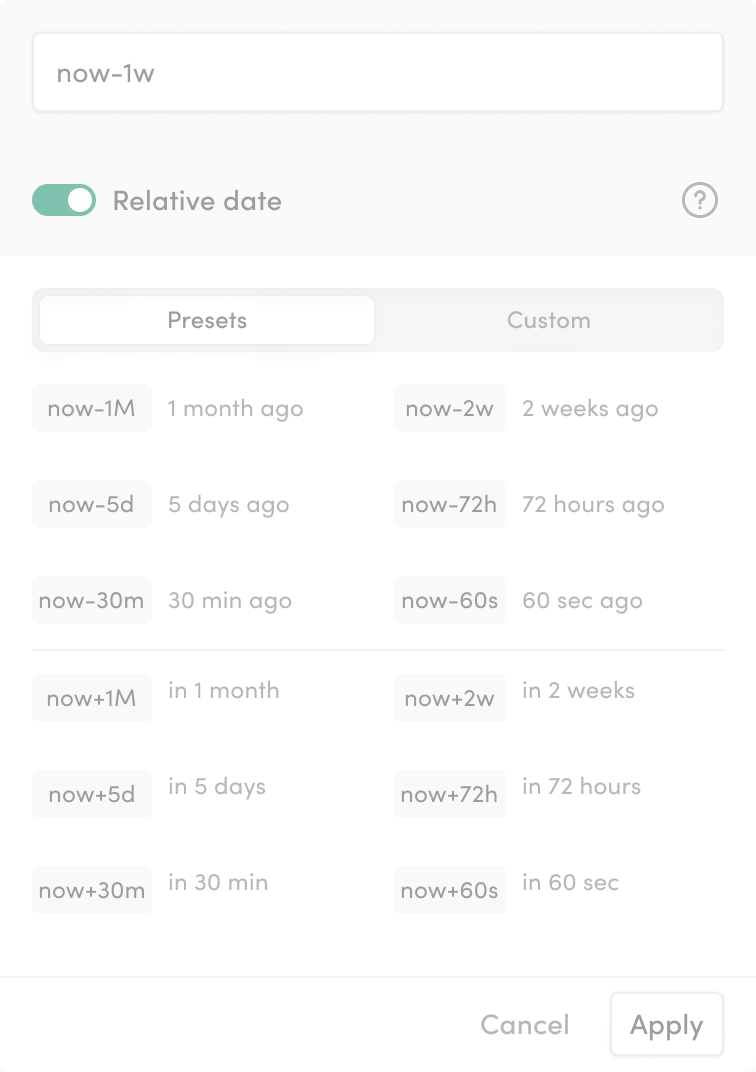The image size is (756, 1072).
Task: Select the 1 month ago option
Action: (236, 408)
